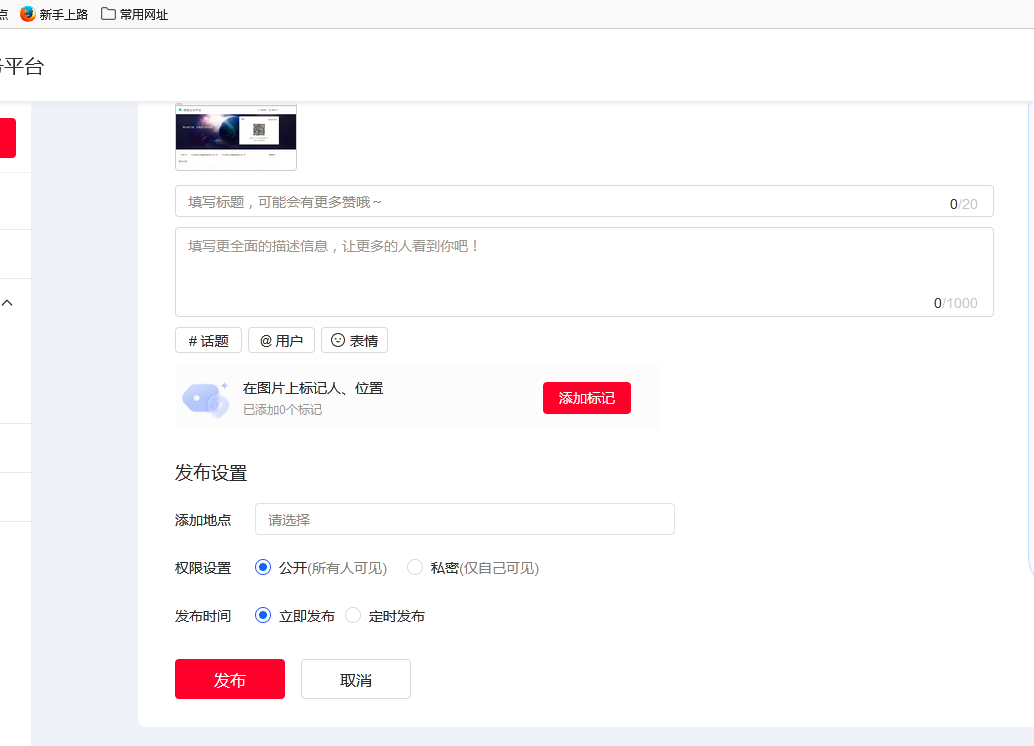Choose 定时发布 for scheduled publishing
The image size is (1034, 746).
tap(353, 616)
